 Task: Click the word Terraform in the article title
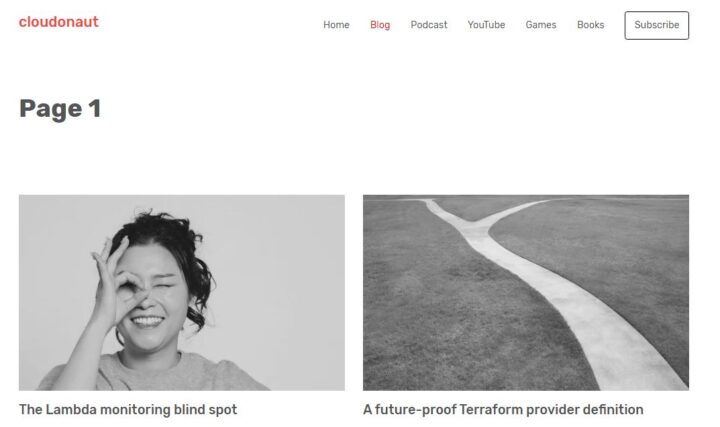(x=490, y=410)
